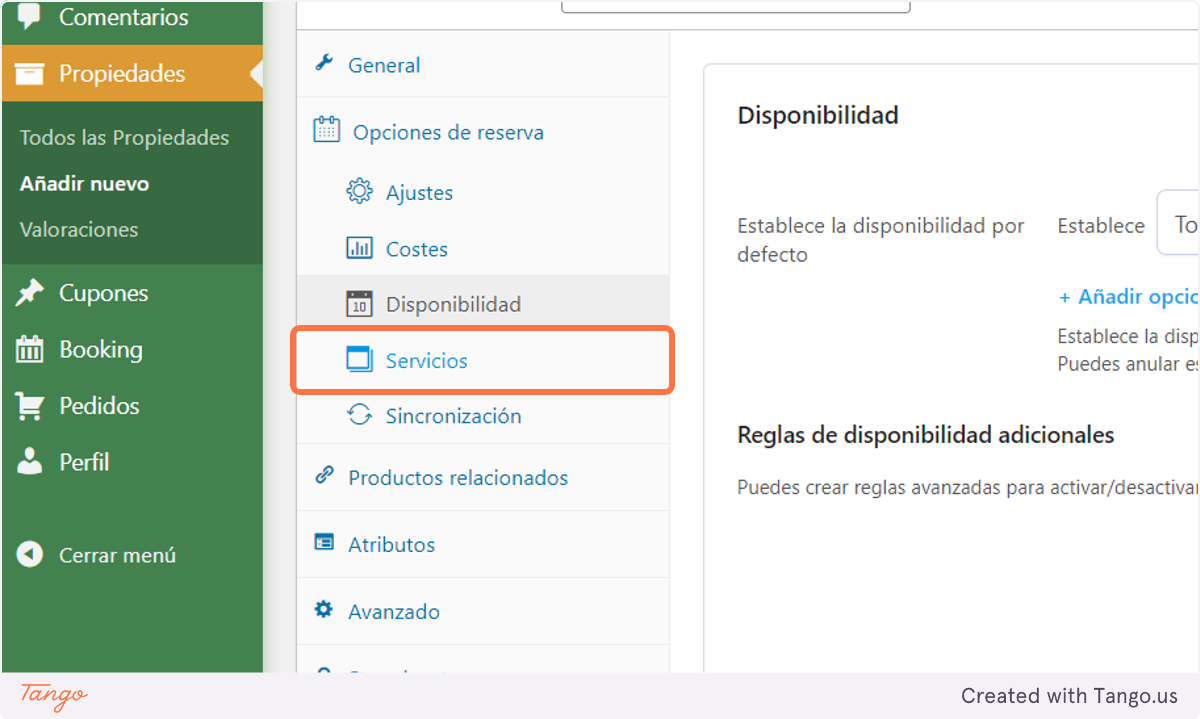Click the Servicios window icon

pyautogui.click(x=359, y=359)
